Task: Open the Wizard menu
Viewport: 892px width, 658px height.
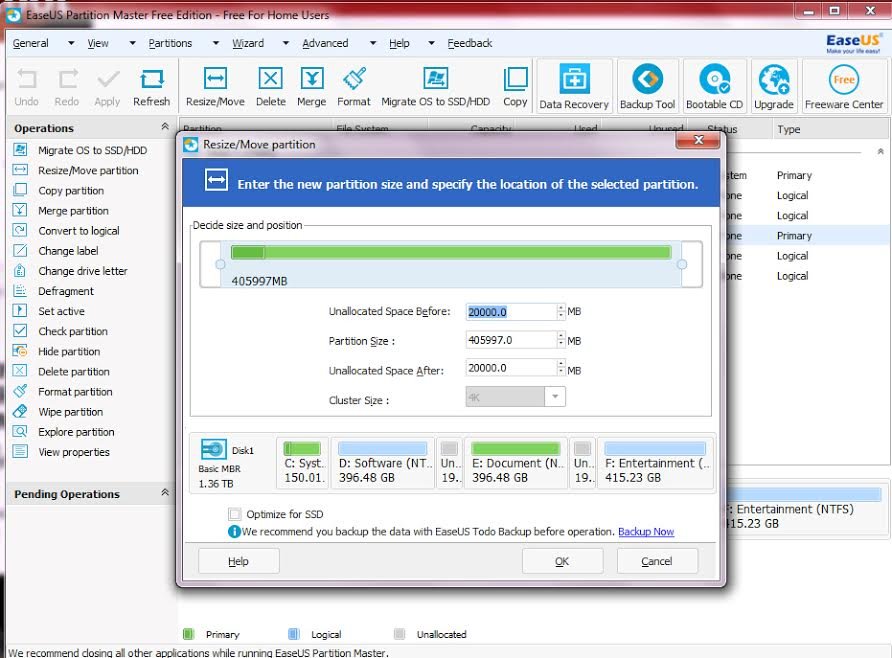Action: click(248, 43)
